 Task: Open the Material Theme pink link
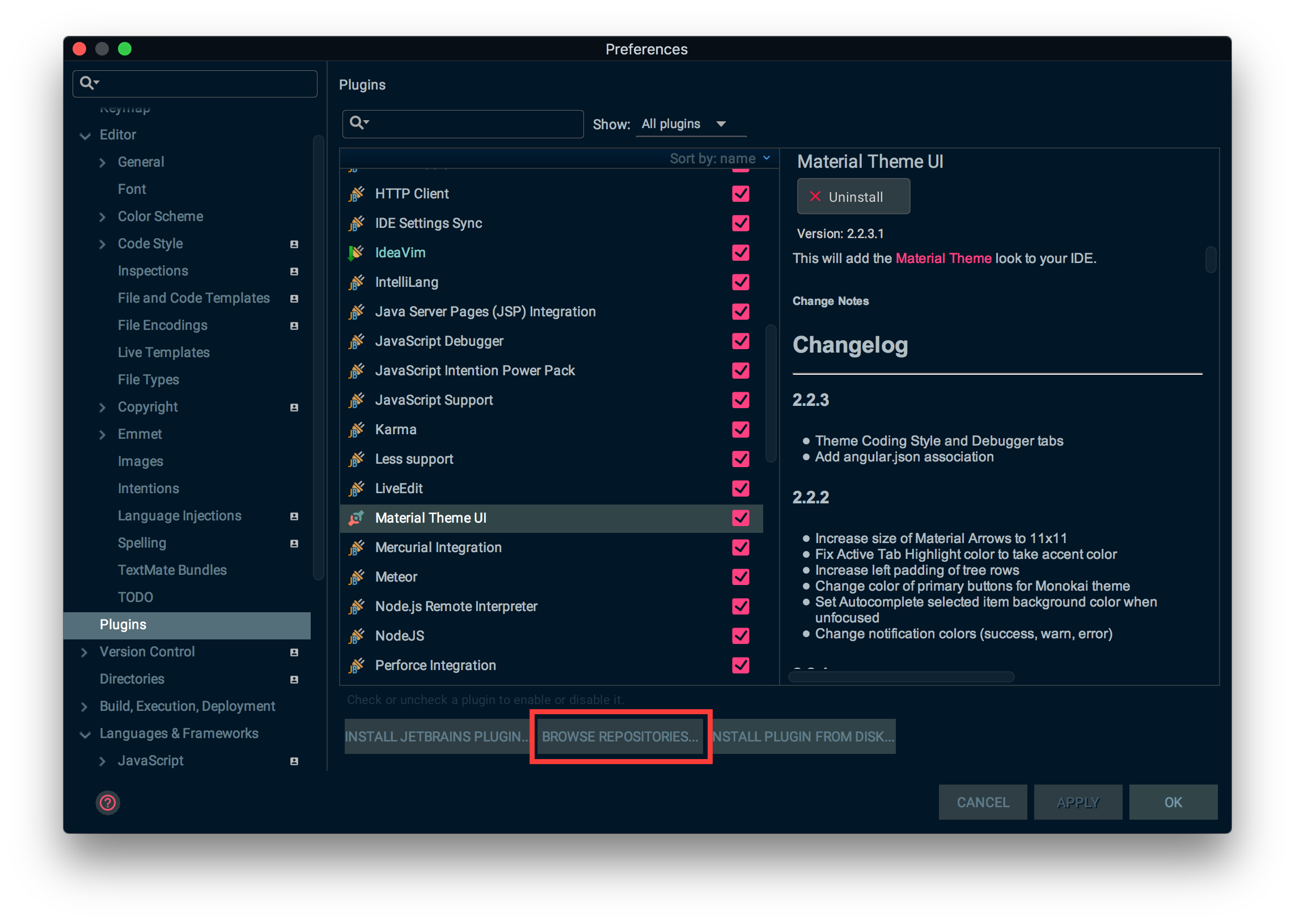[x=943, y=258]
